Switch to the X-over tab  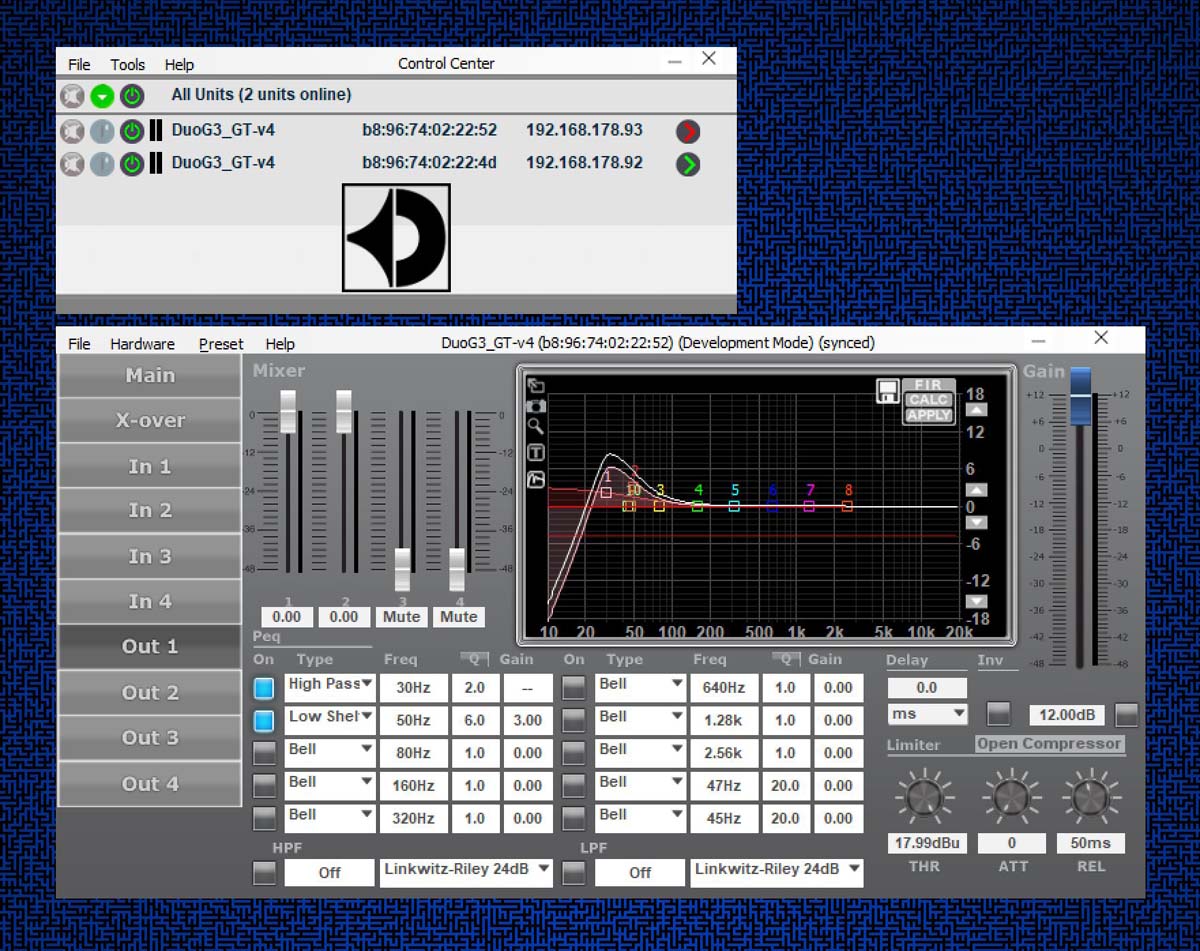coord(149,421)
